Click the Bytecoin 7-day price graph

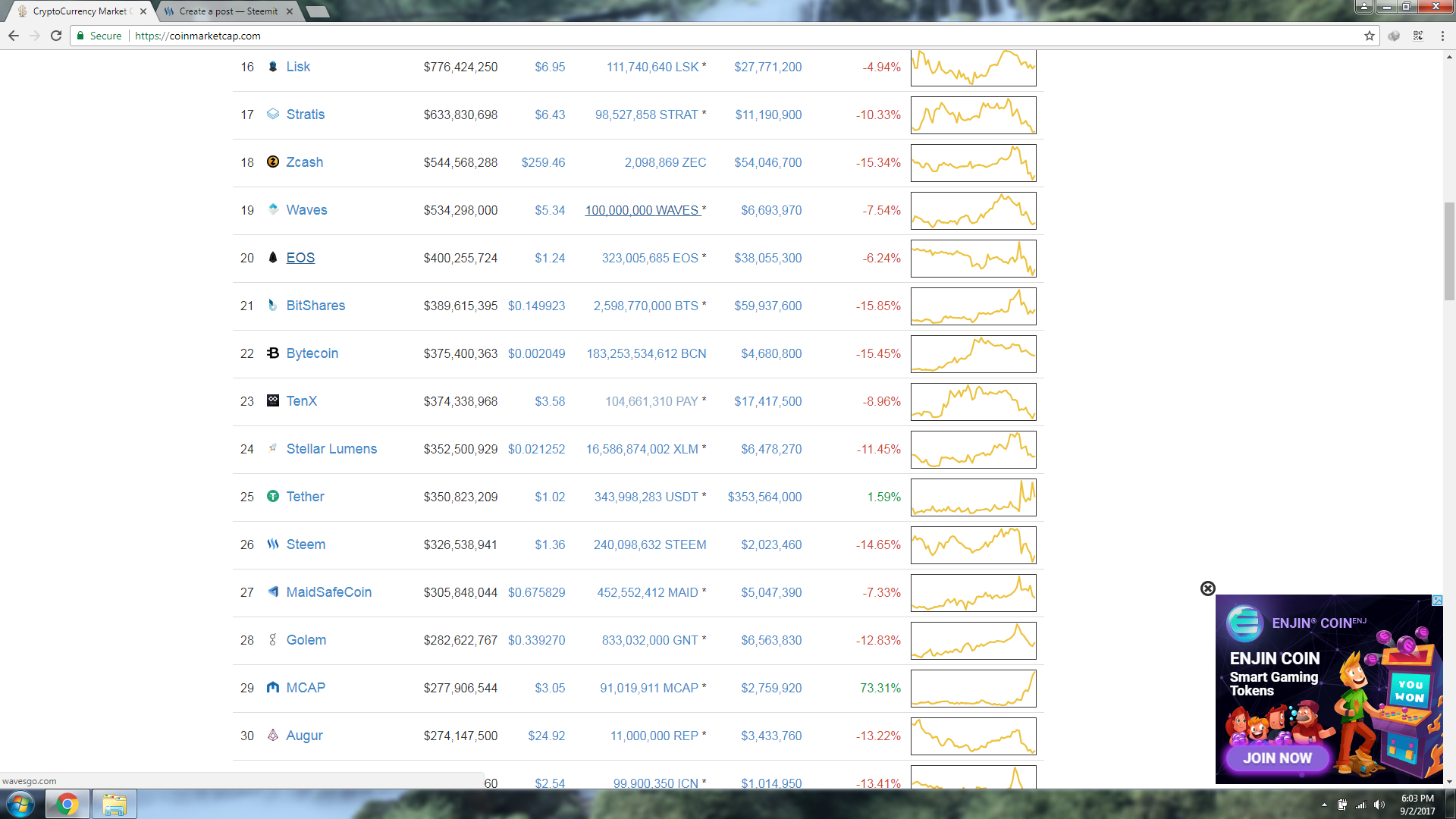click(x=974, y=354)
